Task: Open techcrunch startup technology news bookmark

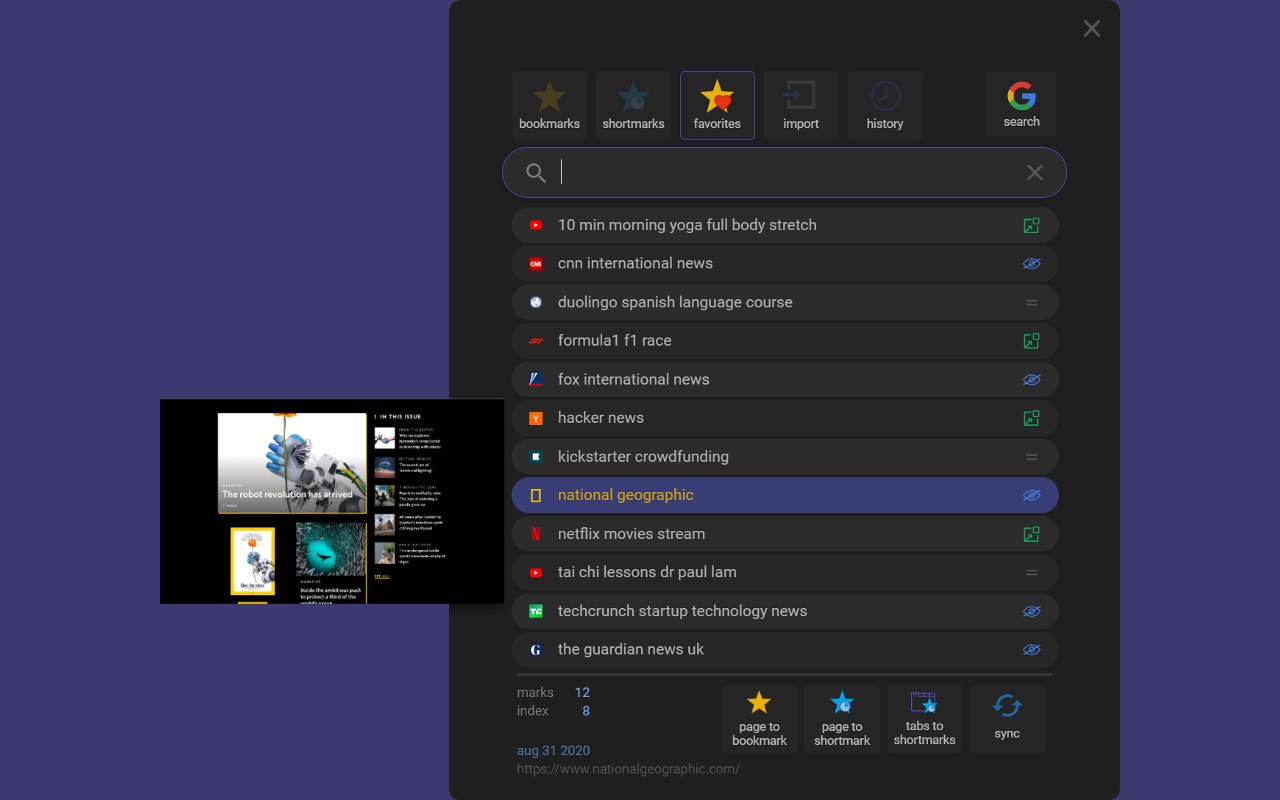Action: click(785, 611)
